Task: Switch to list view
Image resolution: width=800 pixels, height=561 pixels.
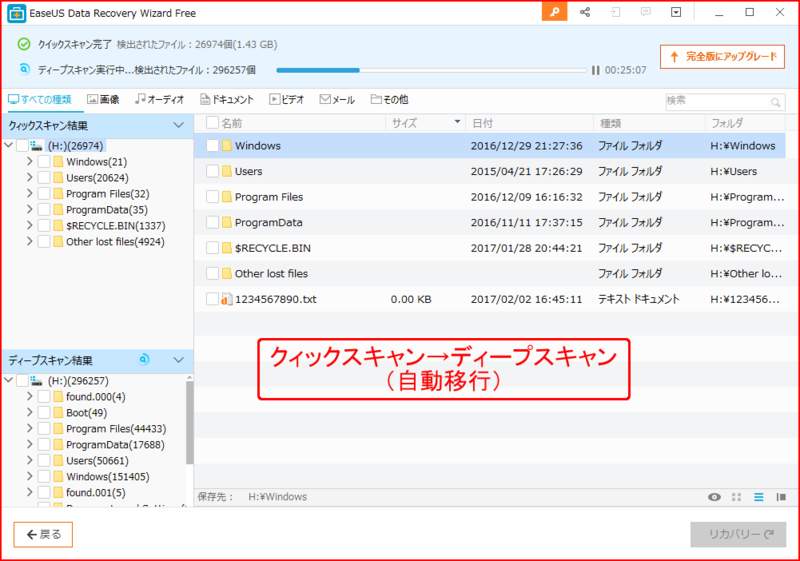Action: [759, 497]
